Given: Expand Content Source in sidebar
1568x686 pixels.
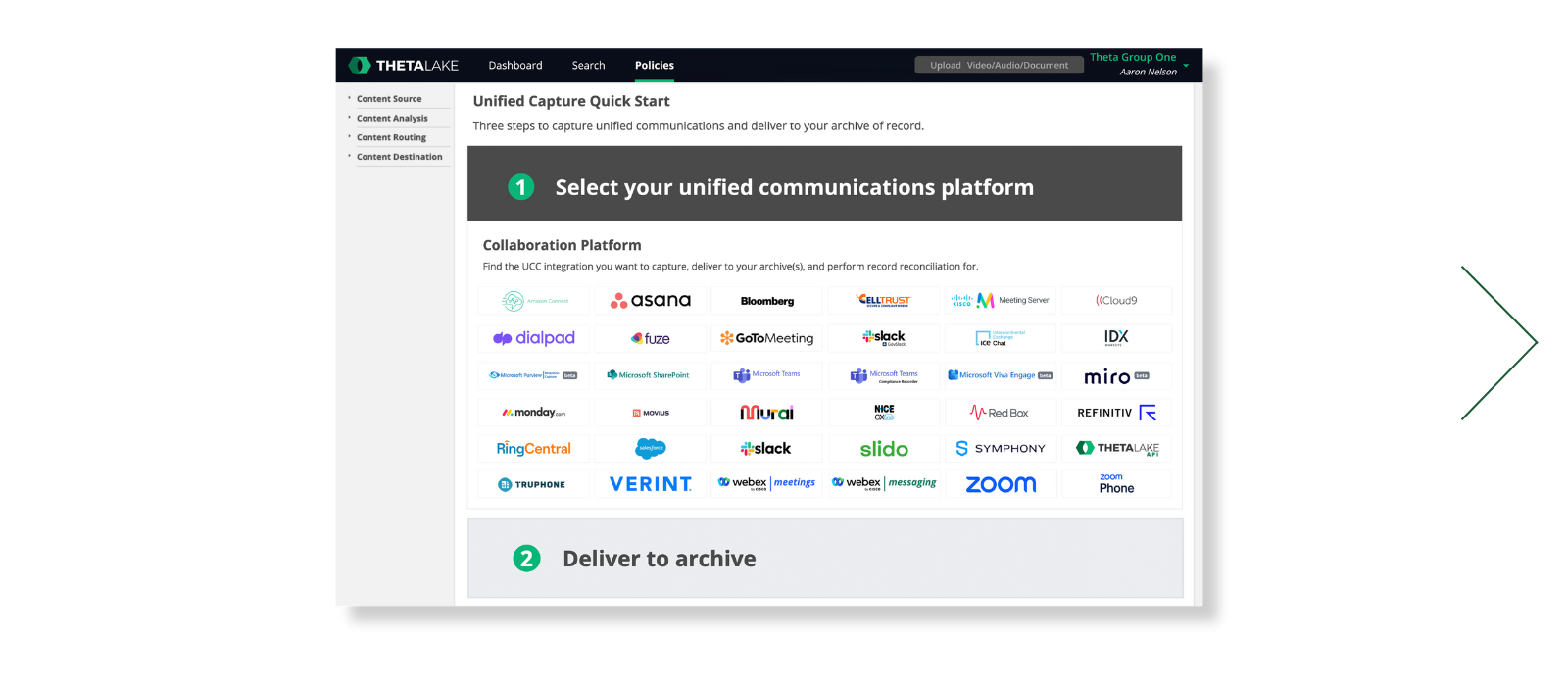Looking at the screenshot, I should [389, 99].
